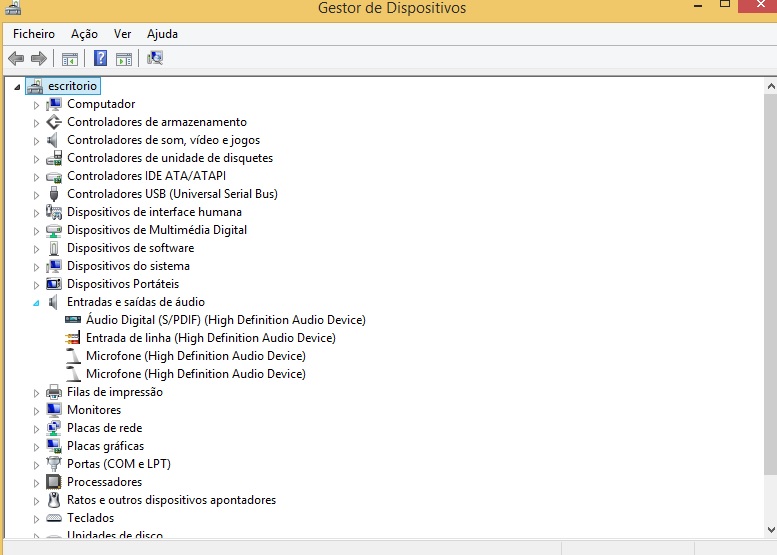
Task: Select Placas gráficas label
Action: tap(106, 446)
